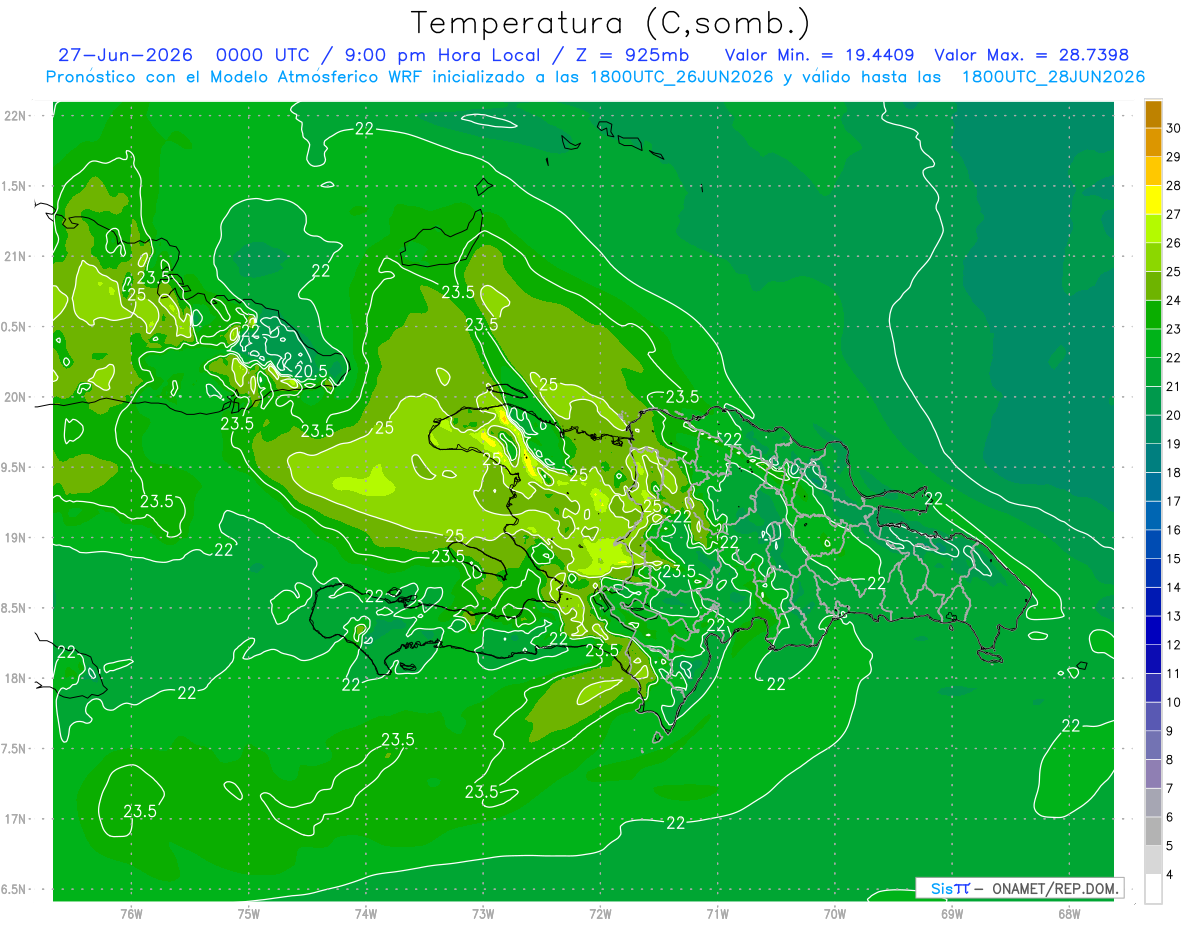Click the "73W" longitude axis label
This screenshot has height=927, width=1200.
pyautogui.click(x=483, y=914)
